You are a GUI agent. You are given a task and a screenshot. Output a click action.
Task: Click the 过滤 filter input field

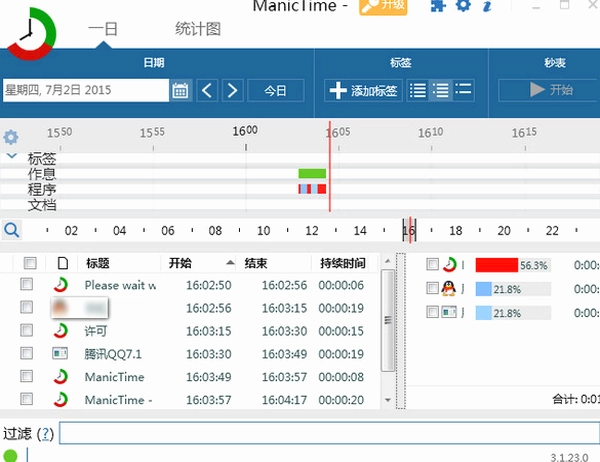(329, 433)
